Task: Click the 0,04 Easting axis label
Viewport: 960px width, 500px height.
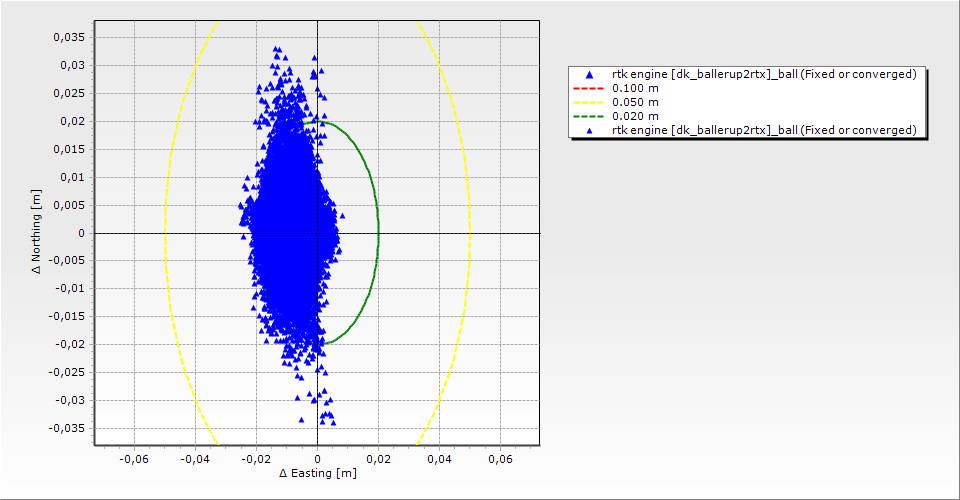Action: (440, 459)
